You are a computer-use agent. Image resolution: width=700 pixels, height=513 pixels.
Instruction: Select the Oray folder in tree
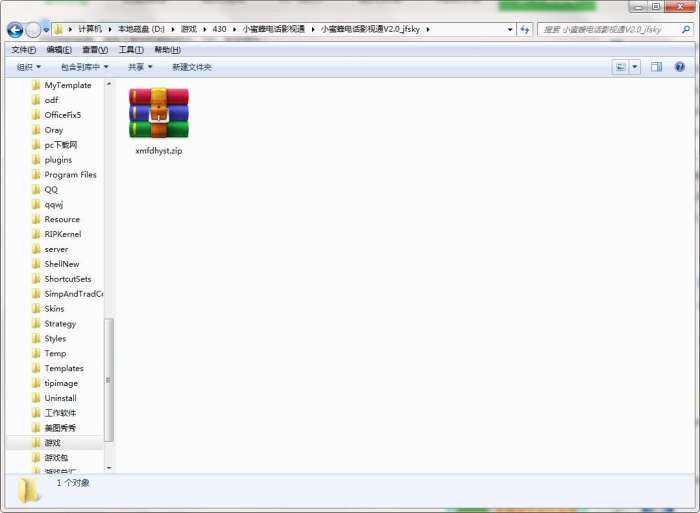click(x=47, y=130)
